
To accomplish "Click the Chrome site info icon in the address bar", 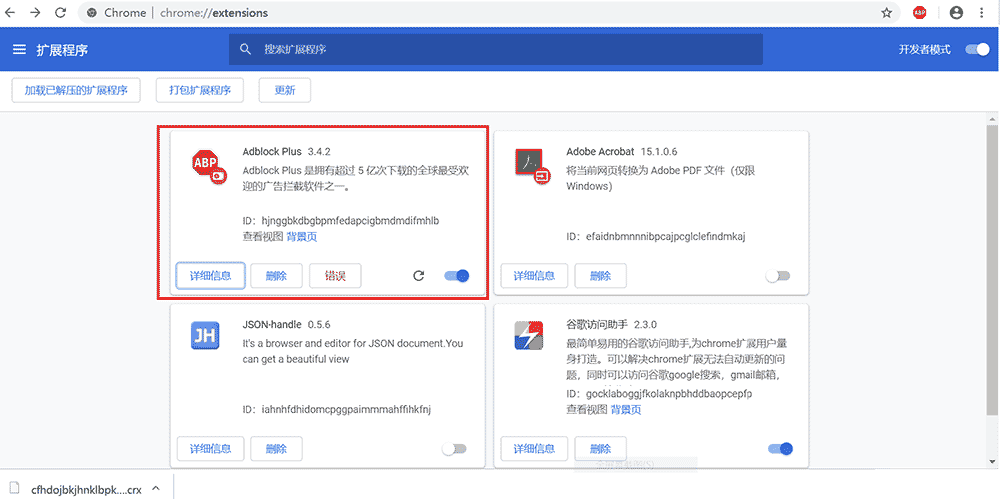I will (92, 13).
